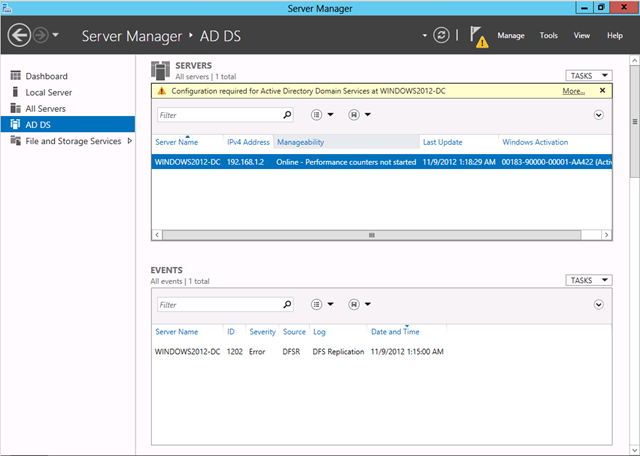
Task: Open File and Storage Services
Action: tap(68, 141)
